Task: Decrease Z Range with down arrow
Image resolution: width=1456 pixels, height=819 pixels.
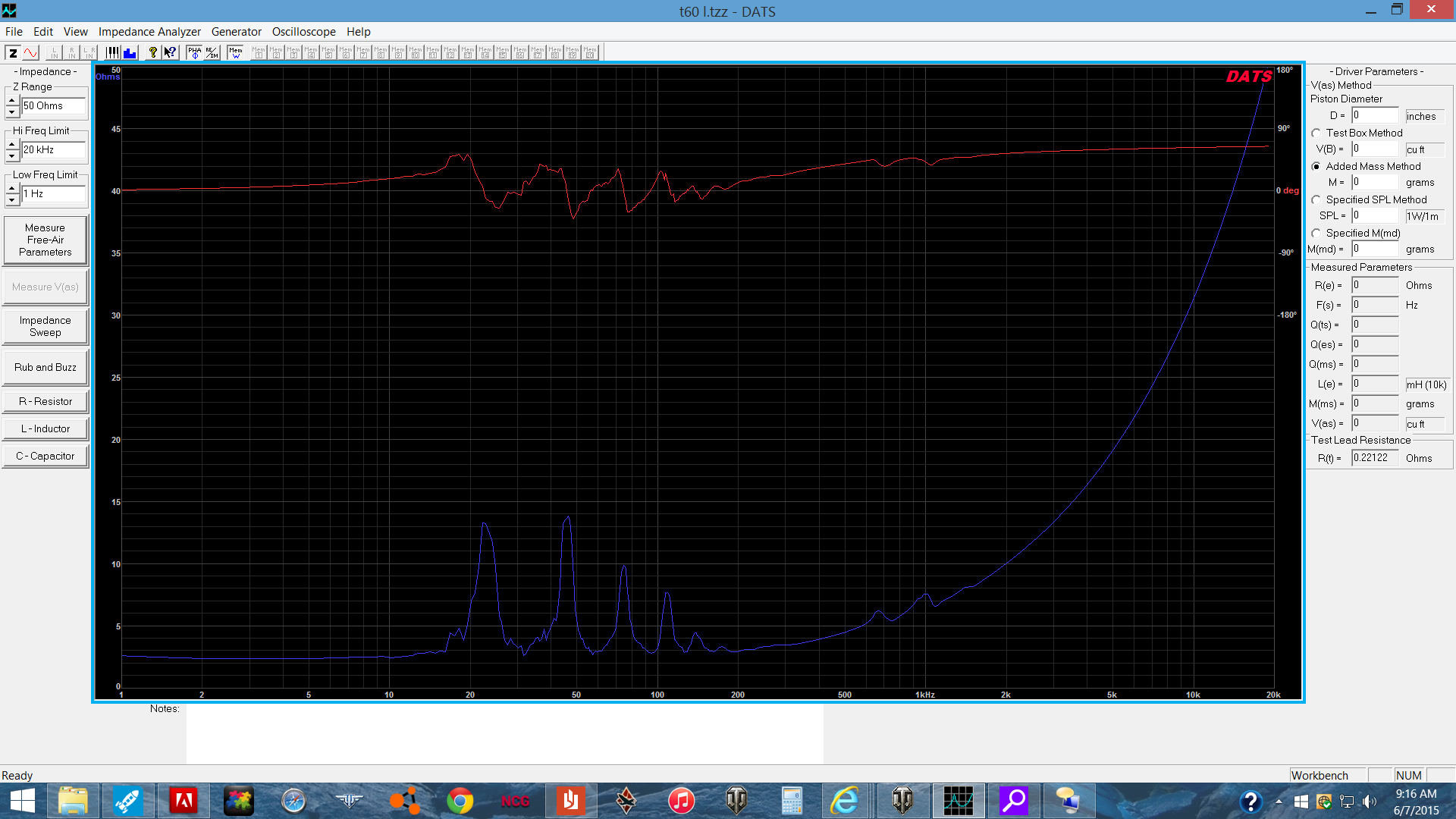Action: pyautogui.click(x=12, y=112)
